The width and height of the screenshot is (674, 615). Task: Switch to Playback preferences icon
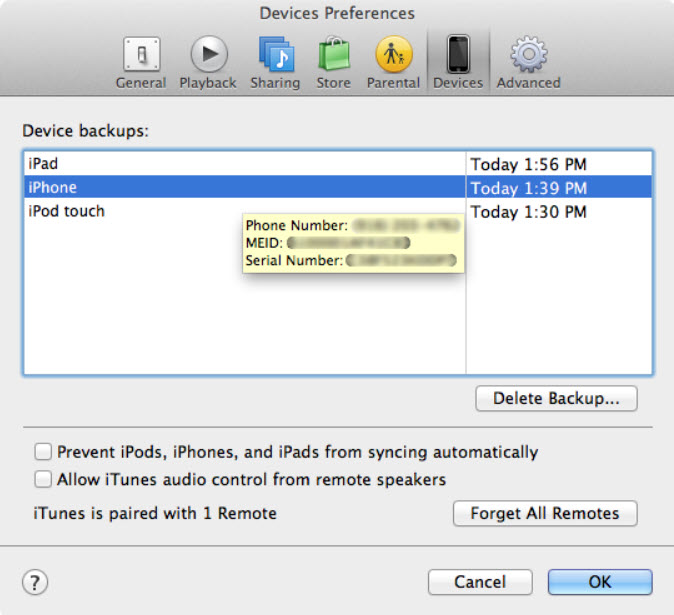(208, 55)
